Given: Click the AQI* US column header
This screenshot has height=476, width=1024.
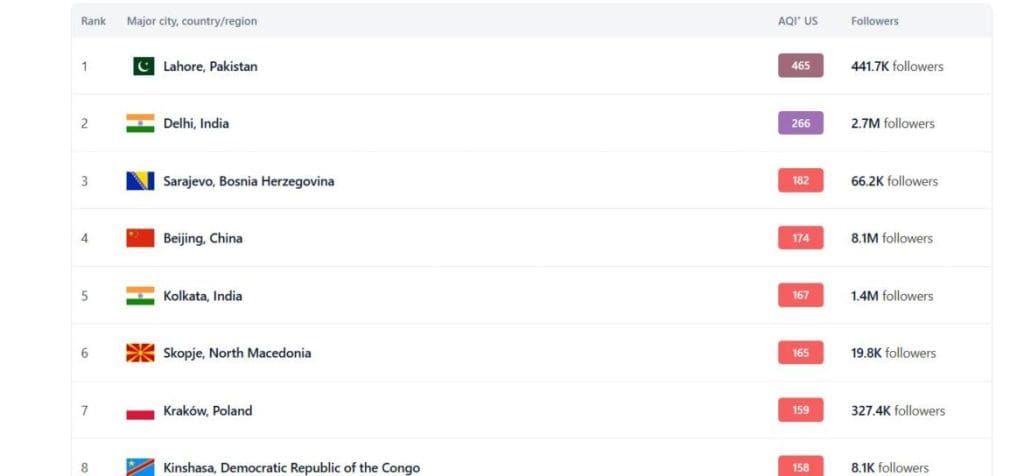Looking at the screenshot, I should 797,21.
